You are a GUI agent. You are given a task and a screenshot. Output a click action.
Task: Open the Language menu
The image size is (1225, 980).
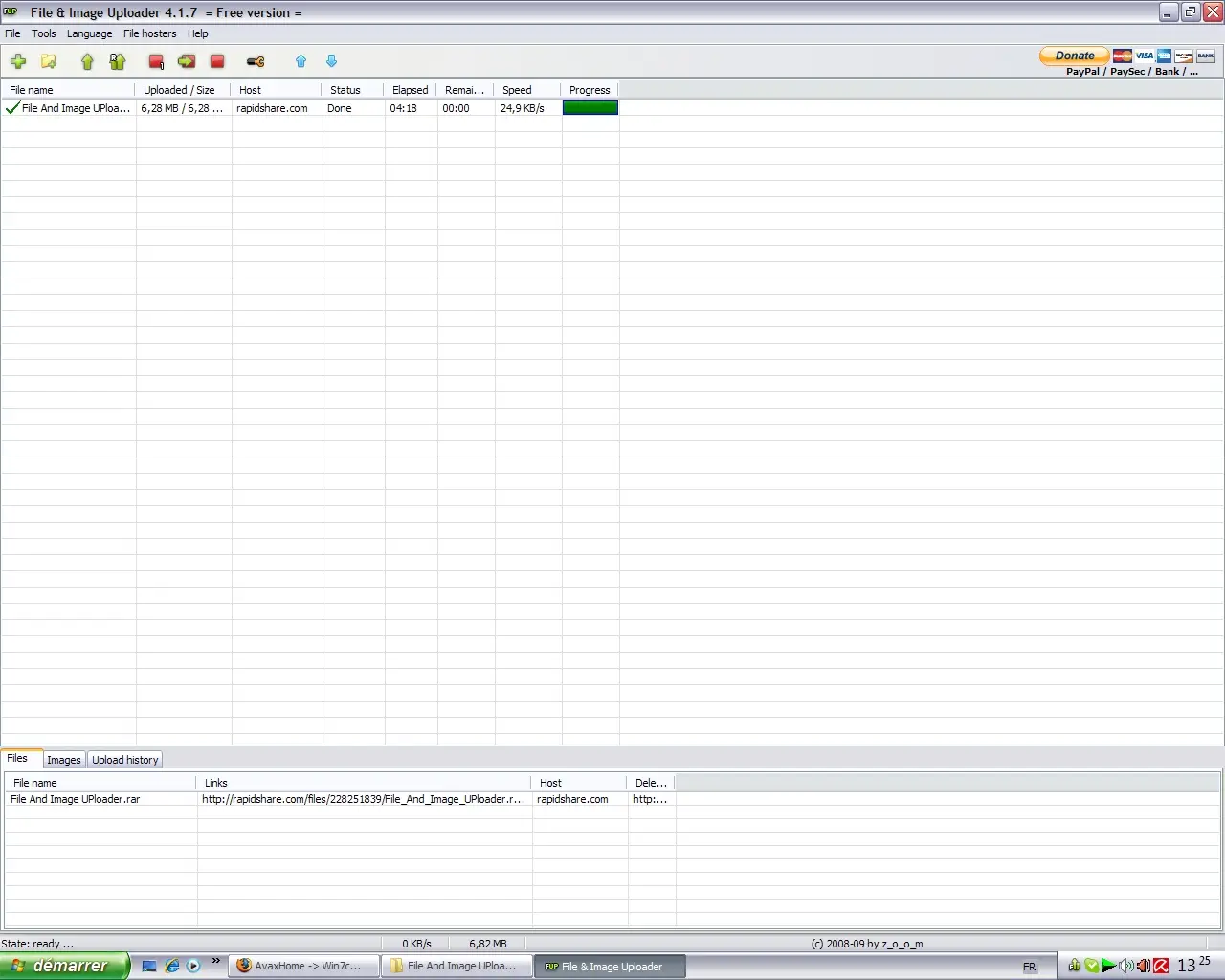[x=89, y=33]
